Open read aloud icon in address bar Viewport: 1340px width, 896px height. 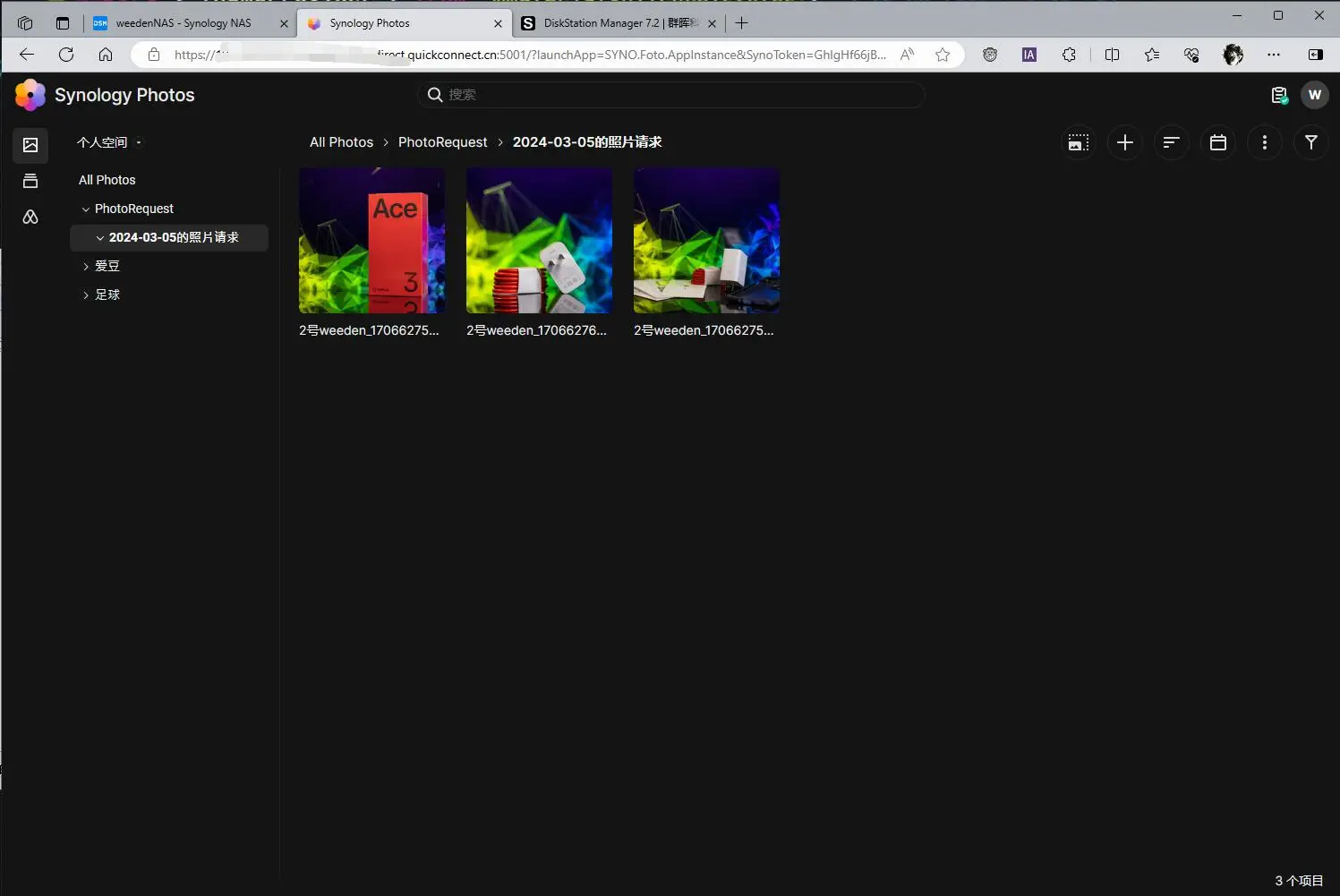908,55
